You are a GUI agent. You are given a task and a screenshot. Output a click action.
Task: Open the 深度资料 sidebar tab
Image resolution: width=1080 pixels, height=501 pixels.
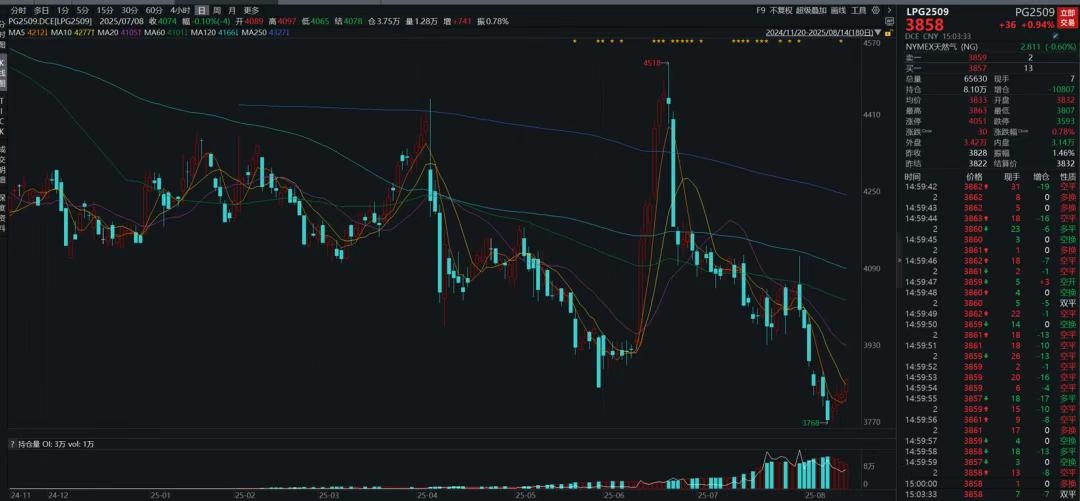3,214
